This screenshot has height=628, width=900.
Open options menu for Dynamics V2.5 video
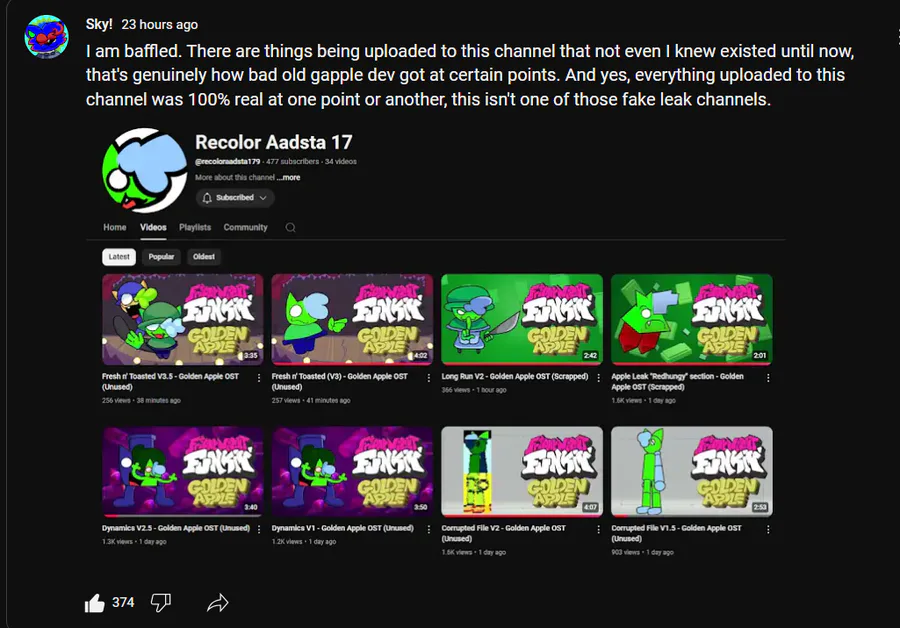(259, 529)
